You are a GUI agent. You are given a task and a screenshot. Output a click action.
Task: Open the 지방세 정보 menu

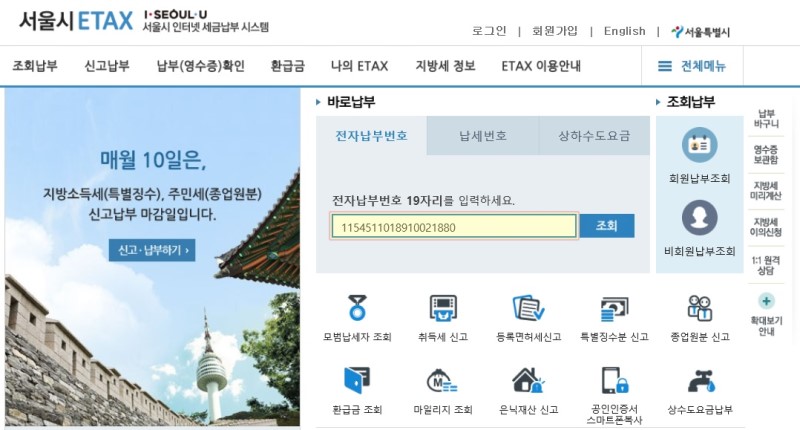tap(445, 66)
